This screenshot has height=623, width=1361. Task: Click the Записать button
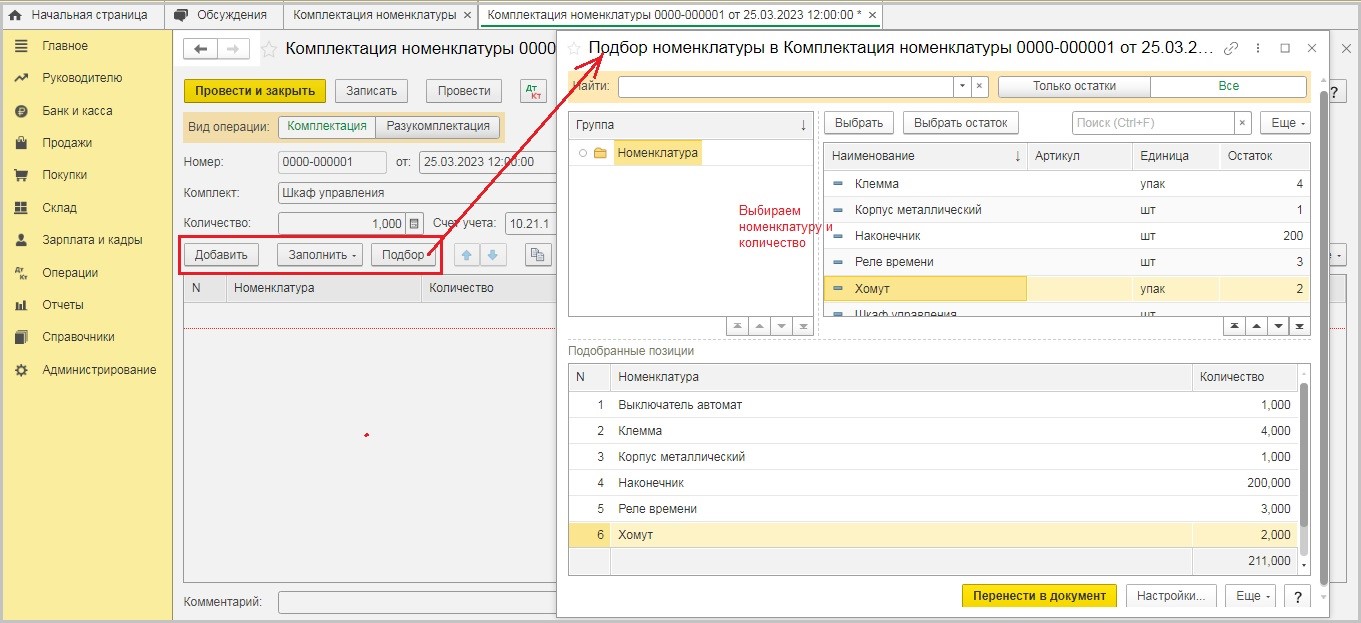[x=372, y=91]
